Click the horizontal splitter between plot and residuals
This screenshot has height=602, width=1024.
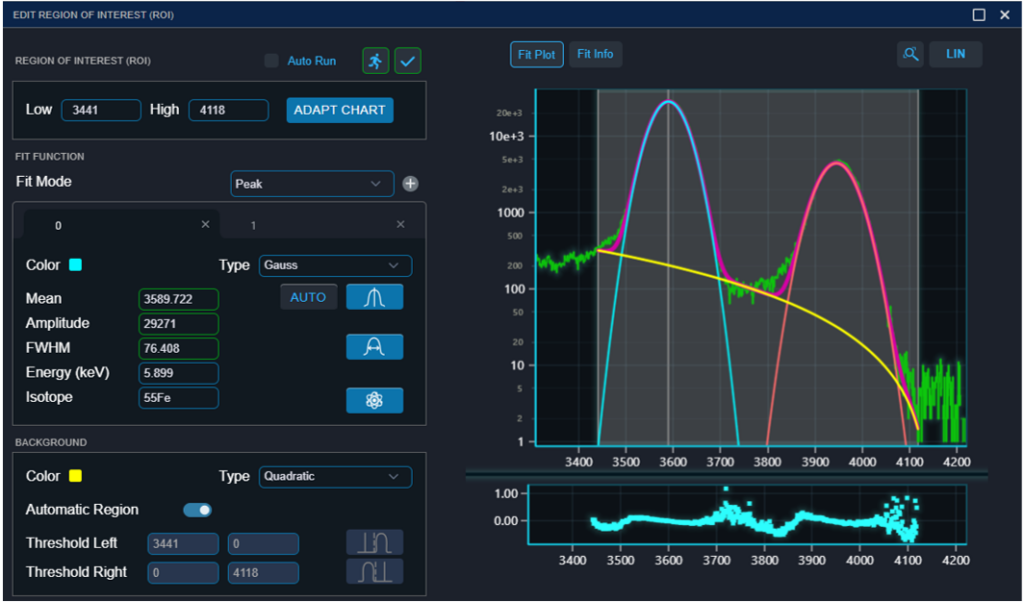(x=726, y=473)
